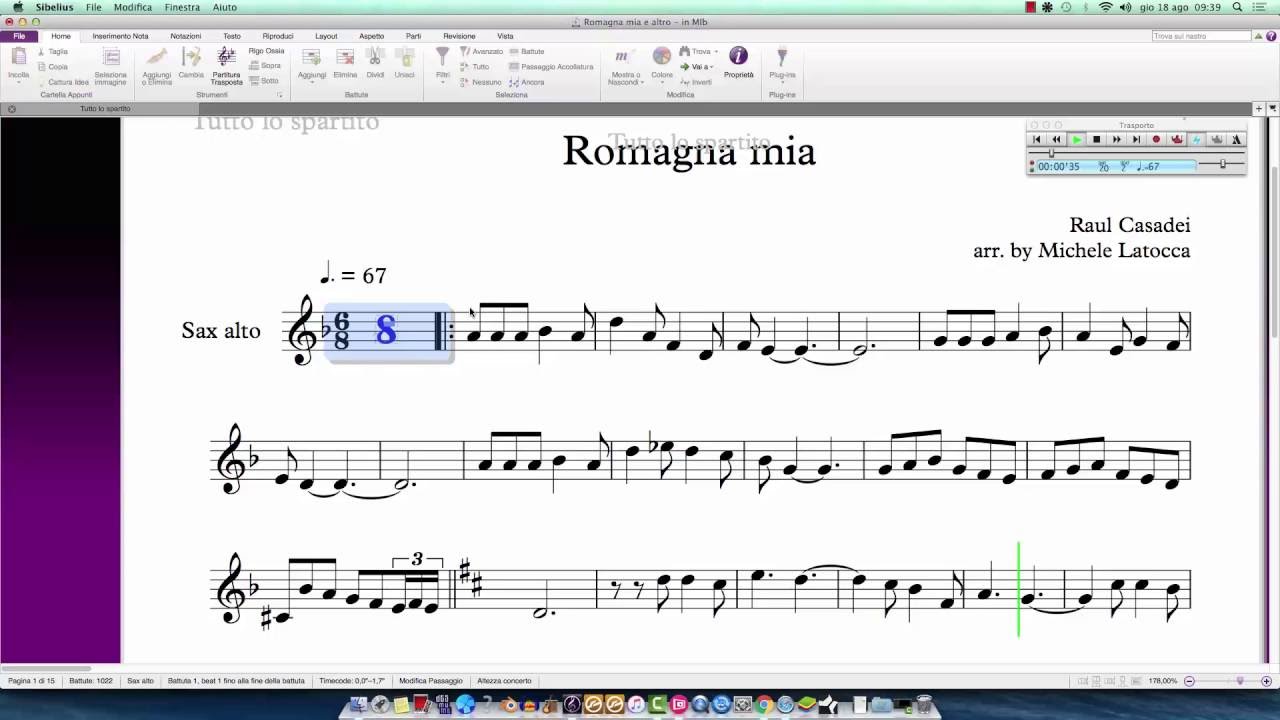
Task: Click the Transport go-to-start button
Action: click(x=1037, y=140)
